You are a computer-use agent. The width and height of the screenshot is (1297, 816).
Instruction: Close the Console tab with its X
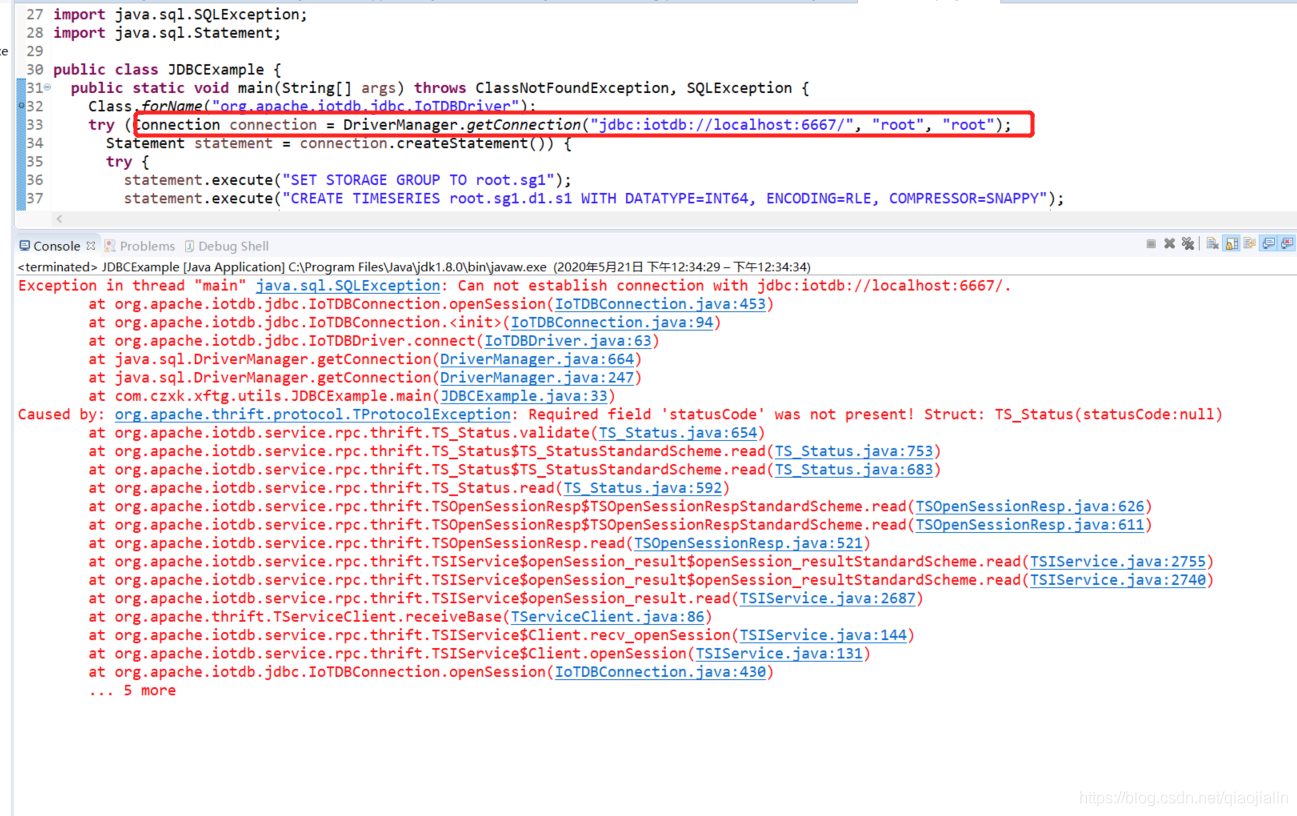[x=91, y=245]
